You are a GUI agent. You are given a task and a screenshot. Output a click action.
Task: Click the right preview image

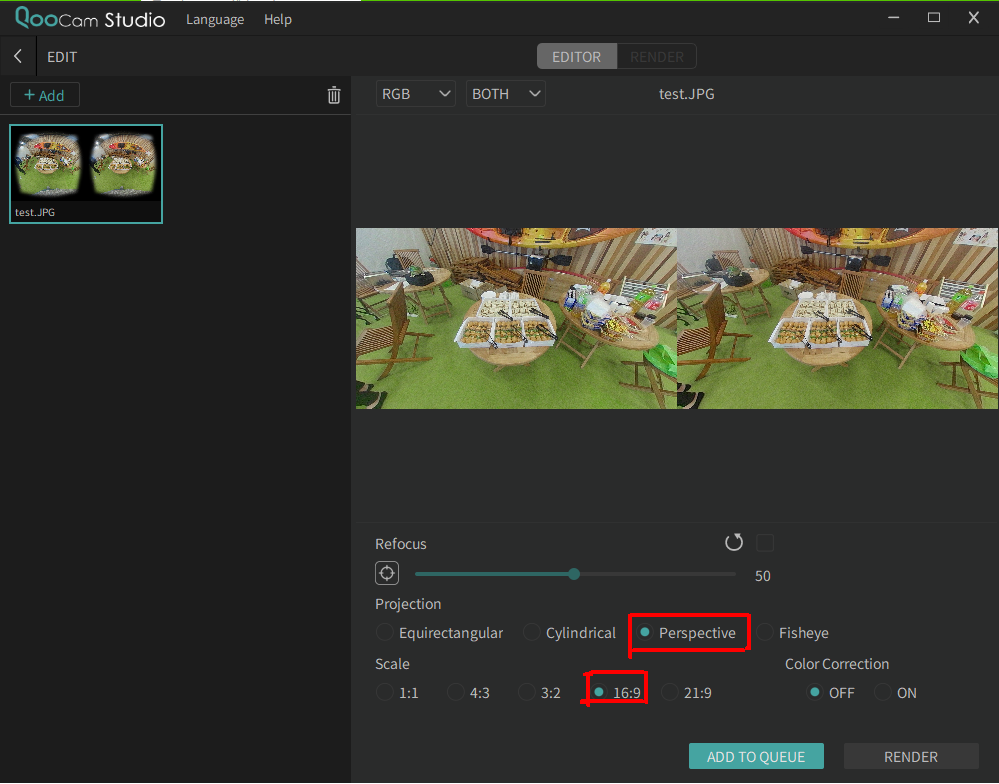(837, 318)
